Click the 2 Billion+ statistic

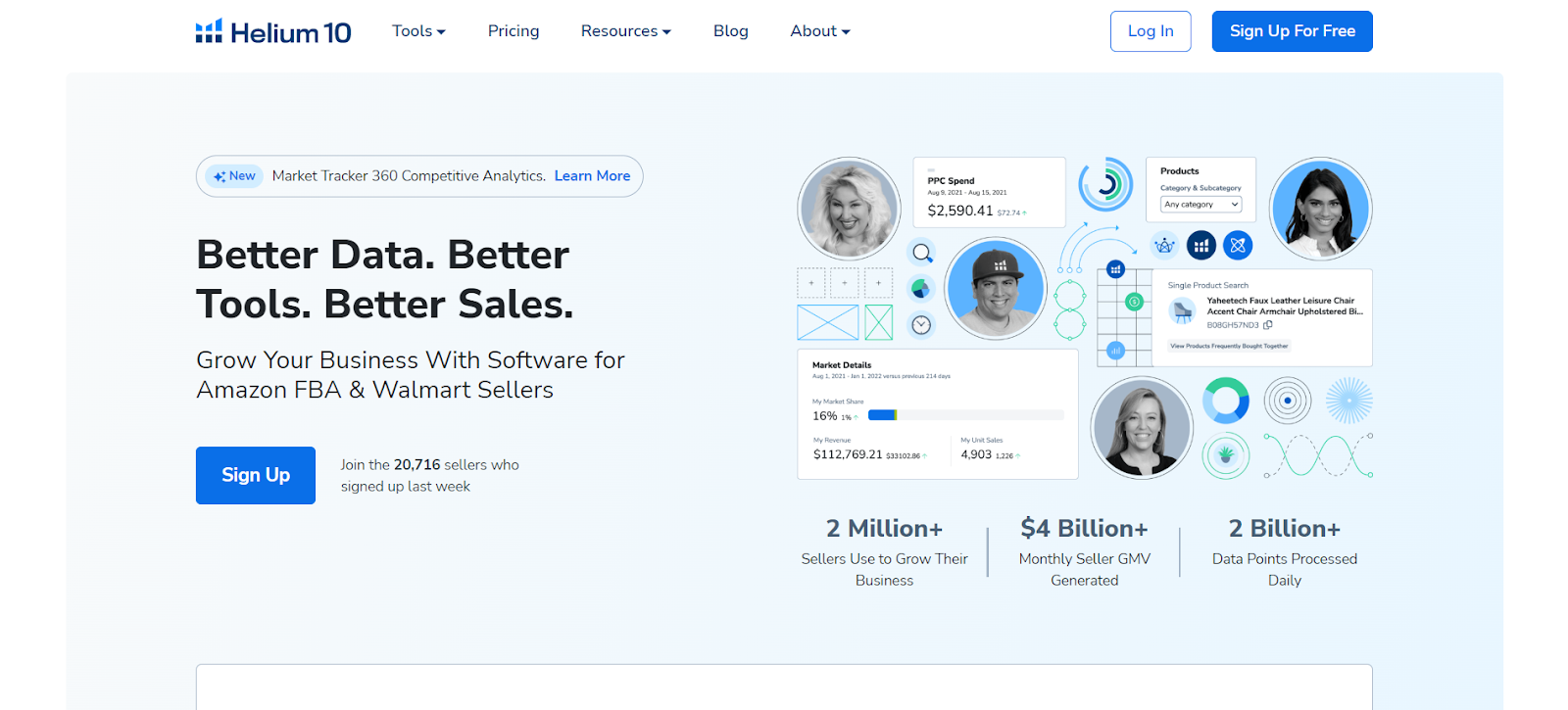pyautogui.click(x=1285, y=529)
